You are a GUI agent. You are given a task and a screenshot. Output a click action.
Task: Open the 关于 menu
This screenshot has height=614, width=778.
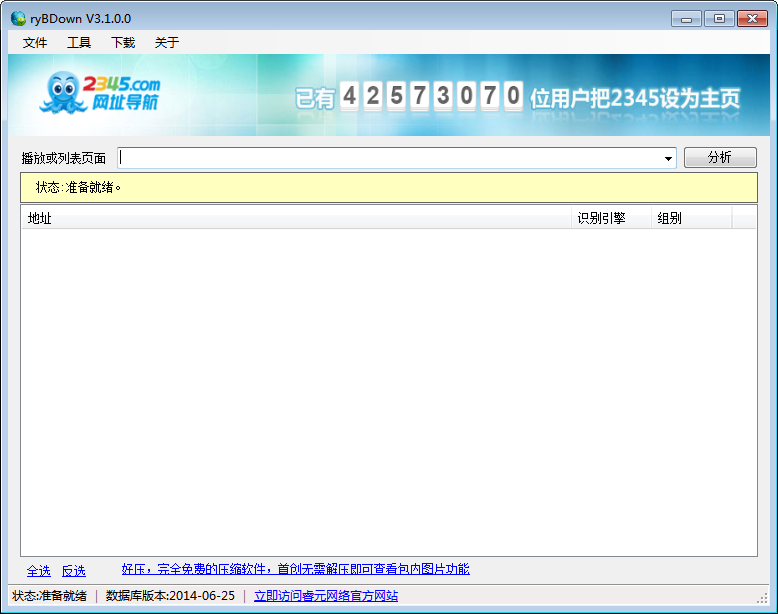167,43
